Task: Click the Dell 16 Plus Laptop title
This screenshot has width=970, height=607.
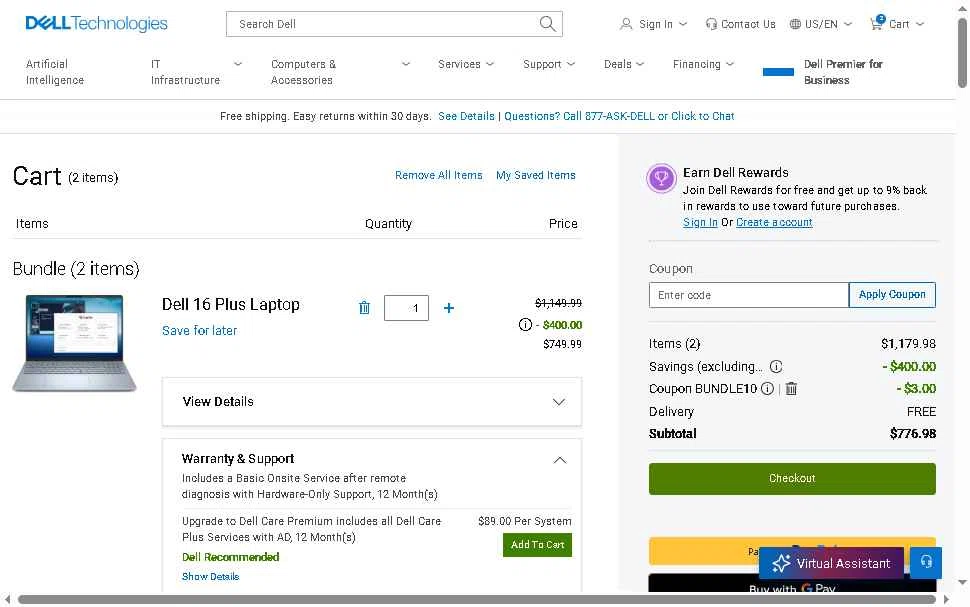Action: pos(231,304)
